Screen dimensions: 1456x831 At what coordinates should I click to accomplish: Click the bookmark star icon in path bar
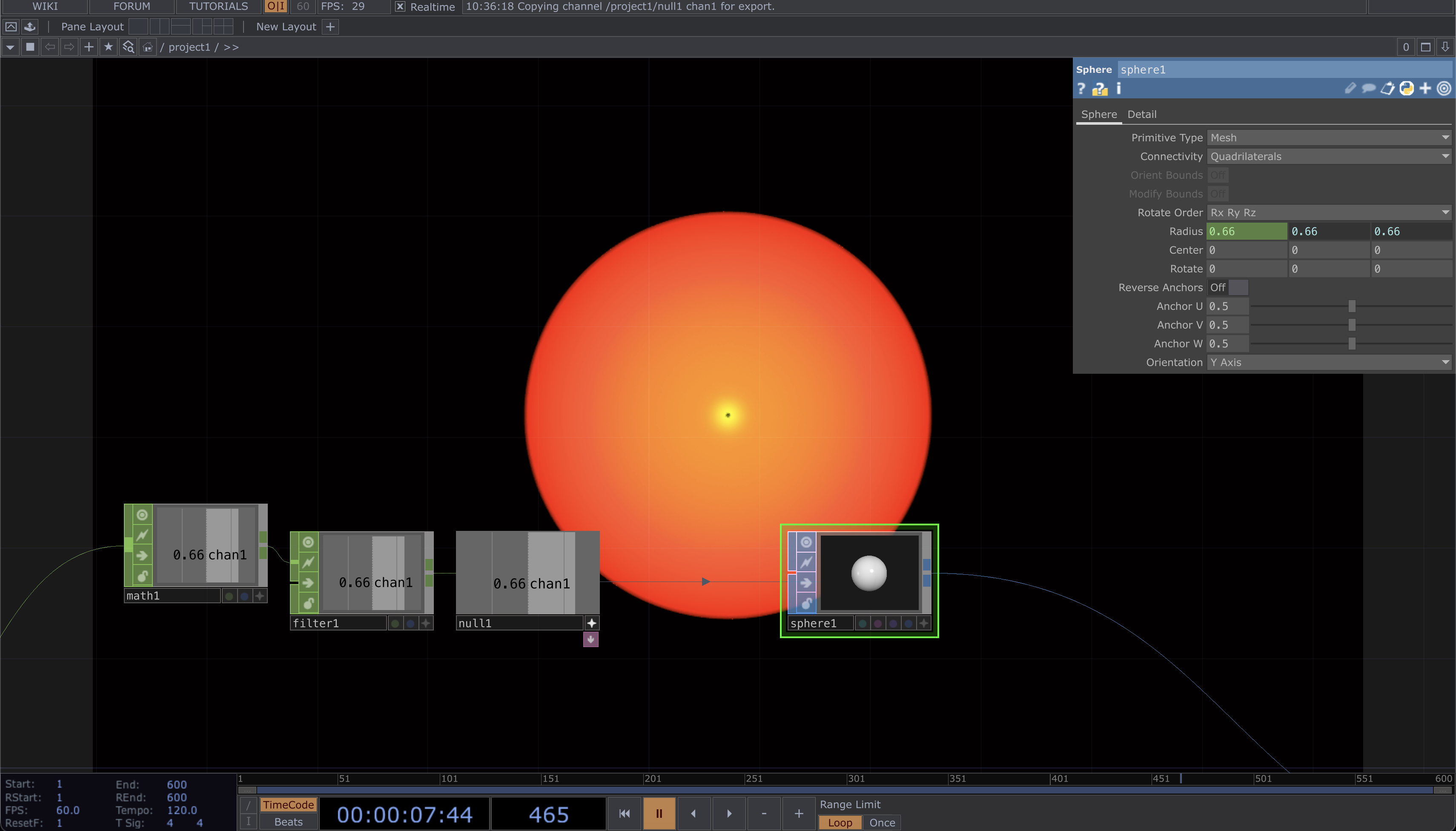click(x=109, y=47)
